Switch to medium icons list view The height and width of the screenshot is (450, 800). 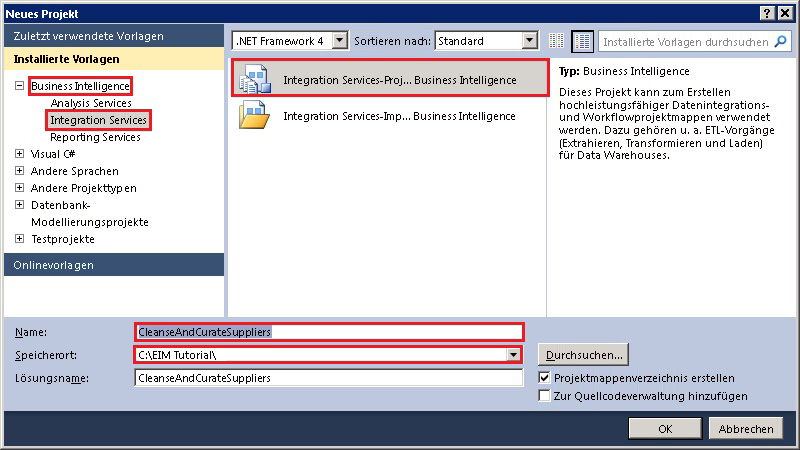pos(582,41)
